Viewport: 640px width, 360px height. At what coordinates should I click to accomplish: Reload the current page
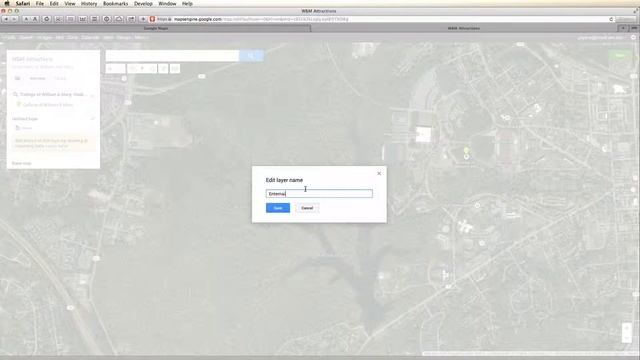[x=611, y=19]
